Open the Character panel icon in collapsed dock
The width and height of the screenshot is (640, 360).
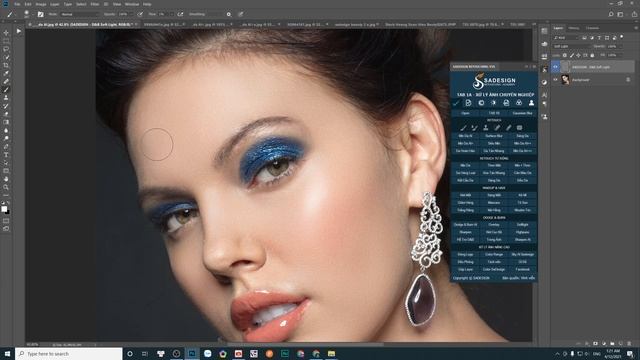pos(544,95)
